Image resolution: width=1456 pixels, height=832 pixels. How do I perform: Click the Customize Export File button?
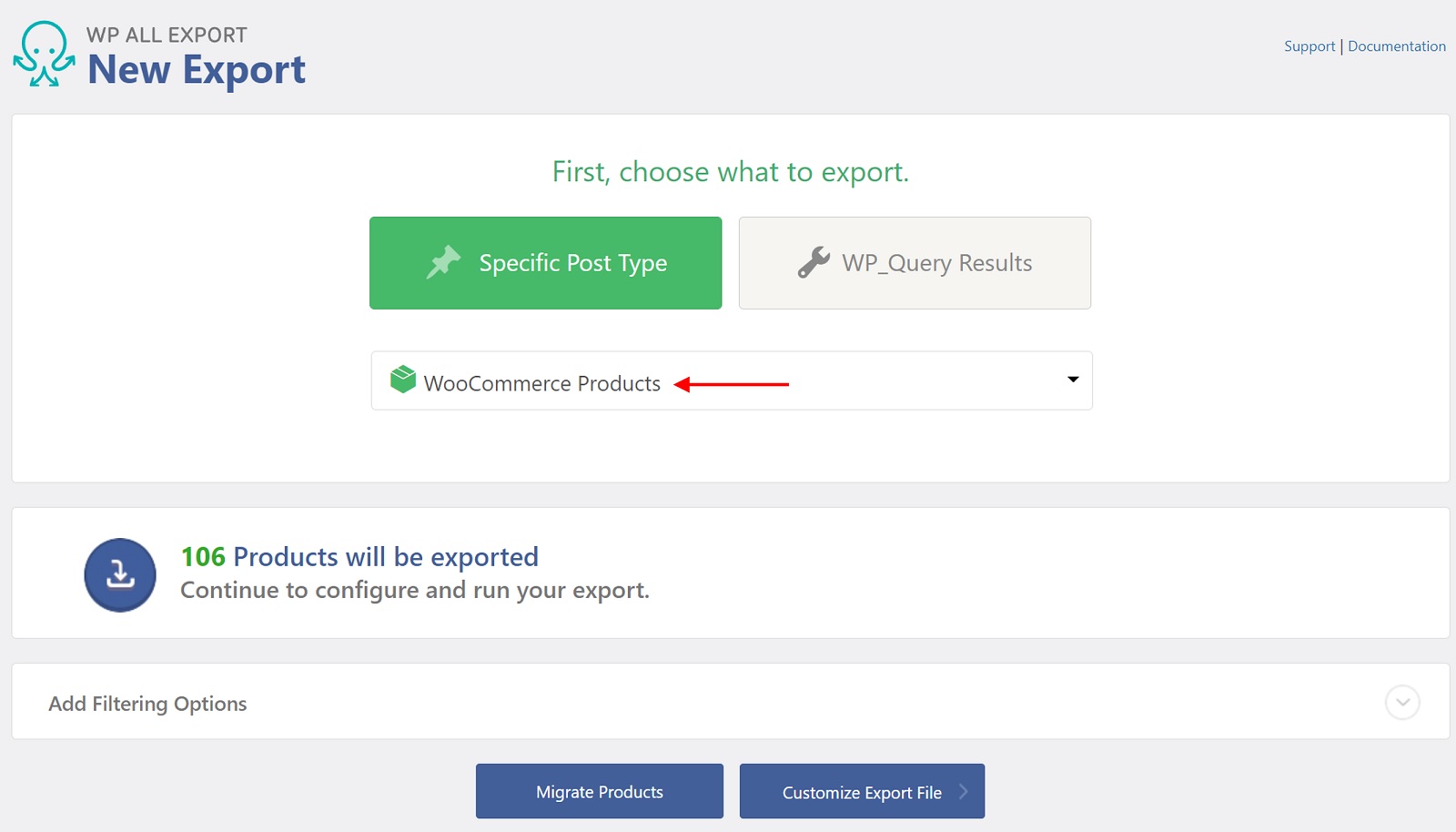861,791
